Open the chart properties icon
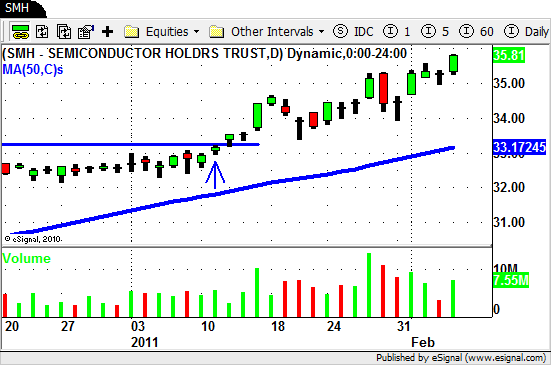551x365 pixels. tap(86, 32)
